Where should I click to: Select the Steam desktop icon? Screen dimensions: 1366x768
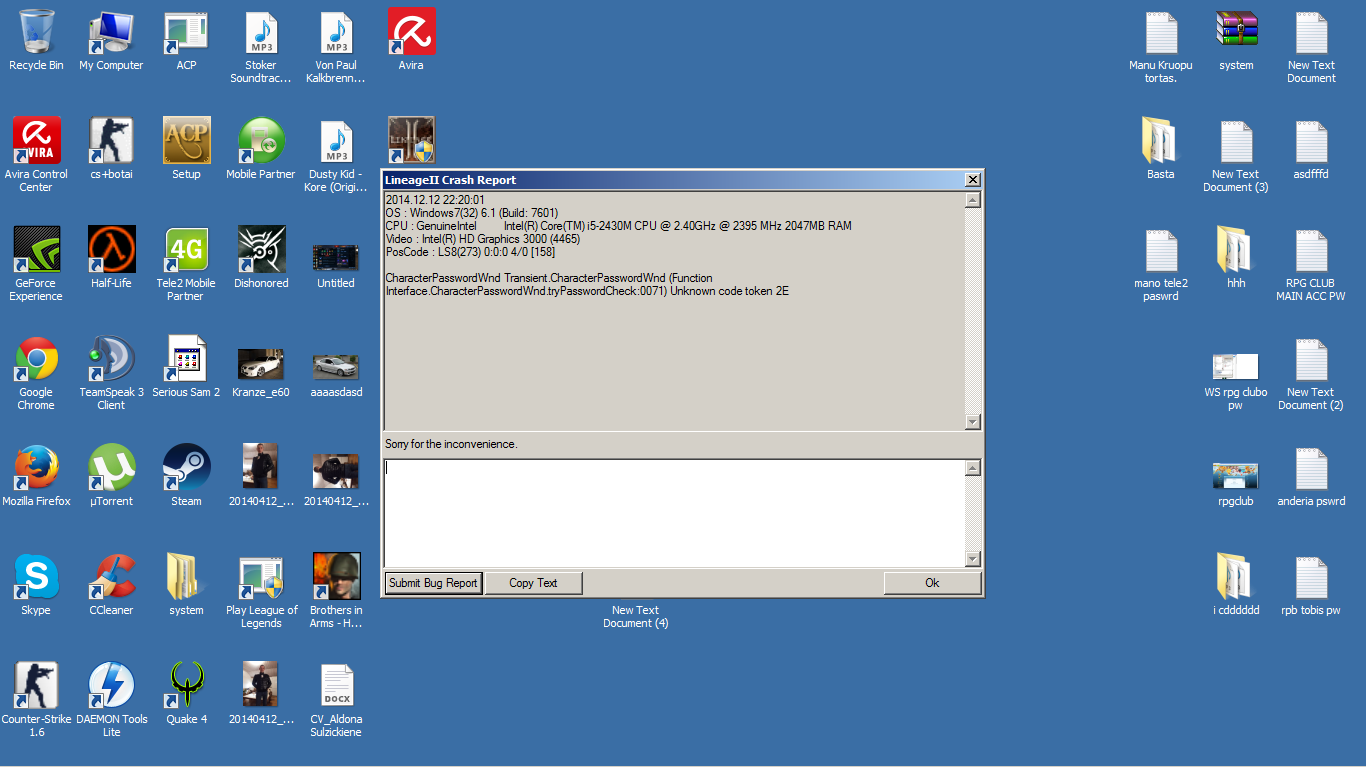pos(186,477)
